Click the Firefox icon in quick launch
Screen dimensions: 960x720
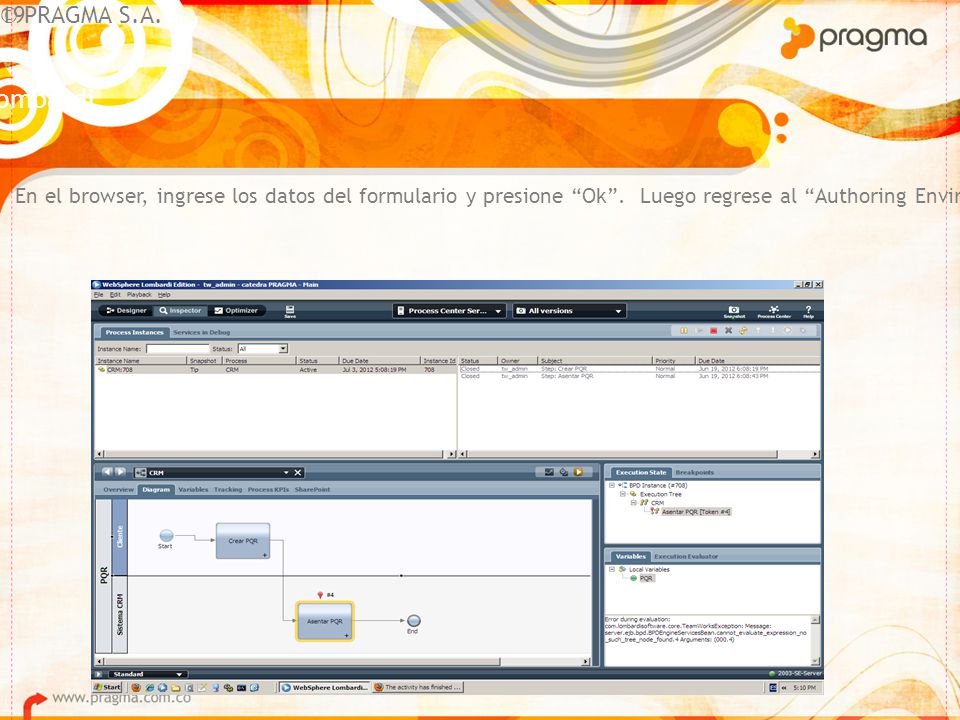tap(136, 688)
